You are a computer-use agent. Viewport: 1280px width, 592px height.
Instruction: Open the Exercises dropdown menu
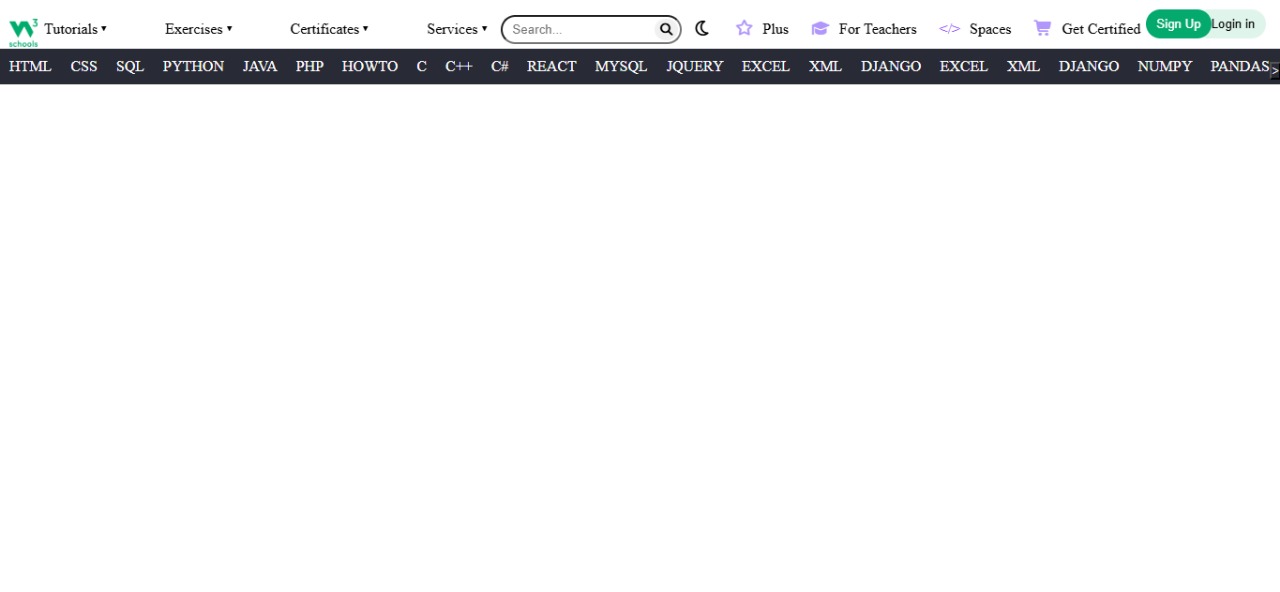click(198, 29)
